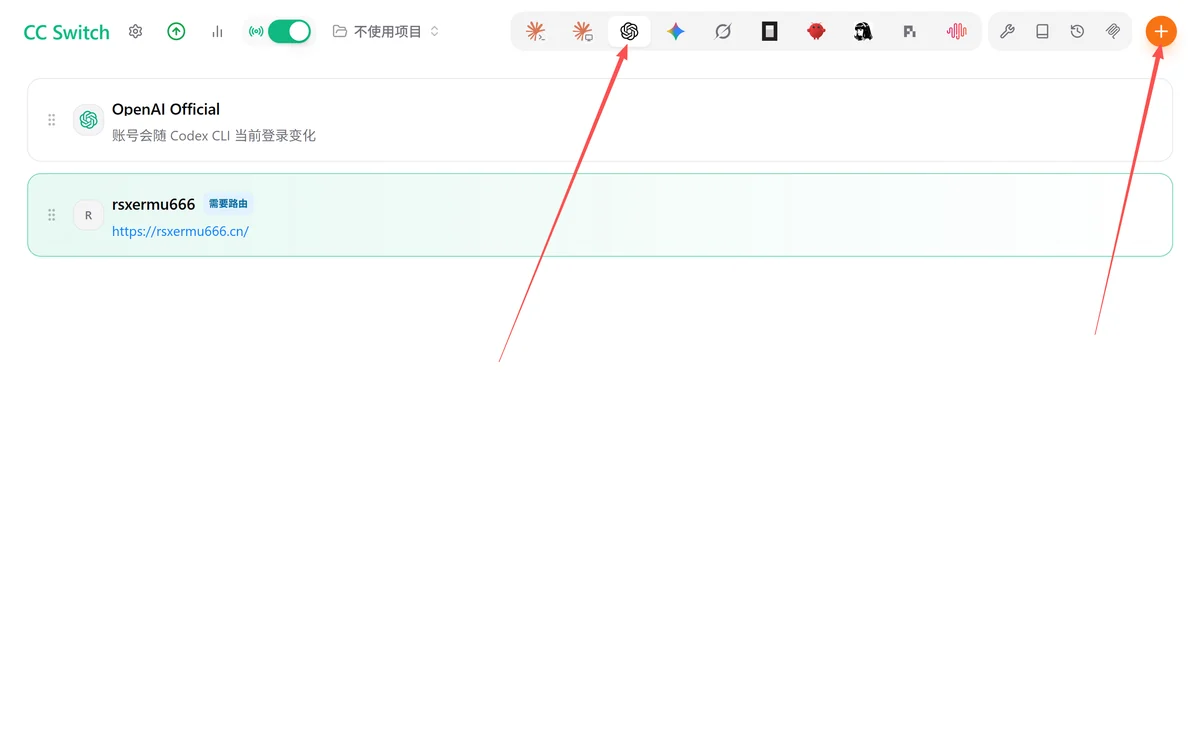Open the book prompts icon
This screenshot has height=755, width=1200.
pyautogui.click(x=1042, y=32)
